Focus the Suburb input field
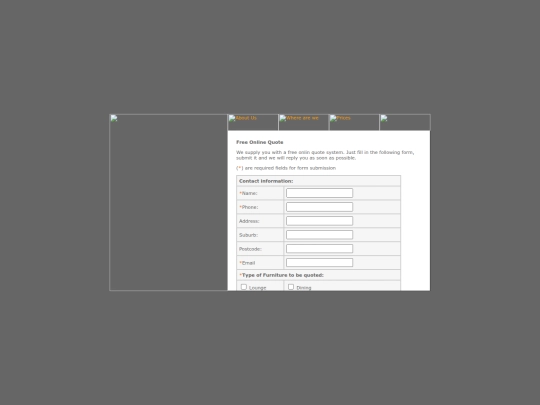The width and height of the screenshot is (540, 405). click(319, 235)
